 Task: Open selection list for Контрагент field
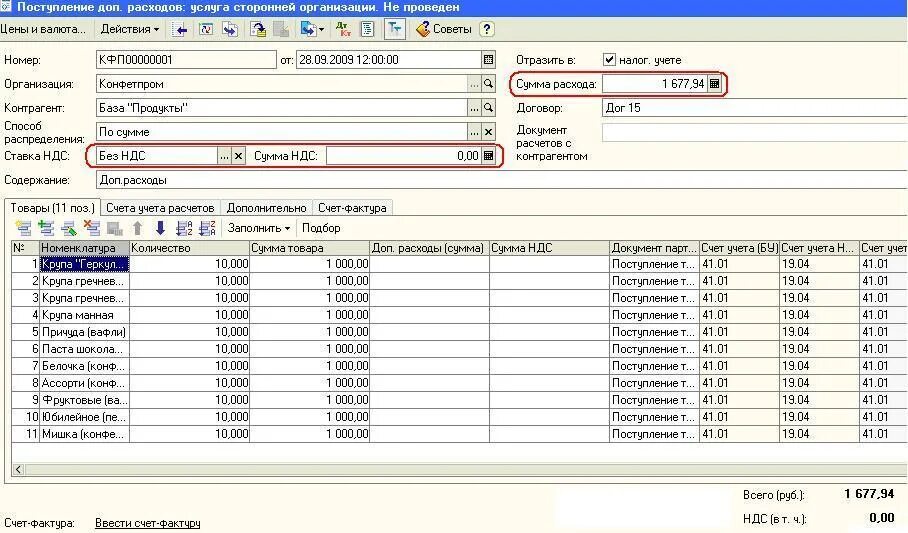pos(474,108)
